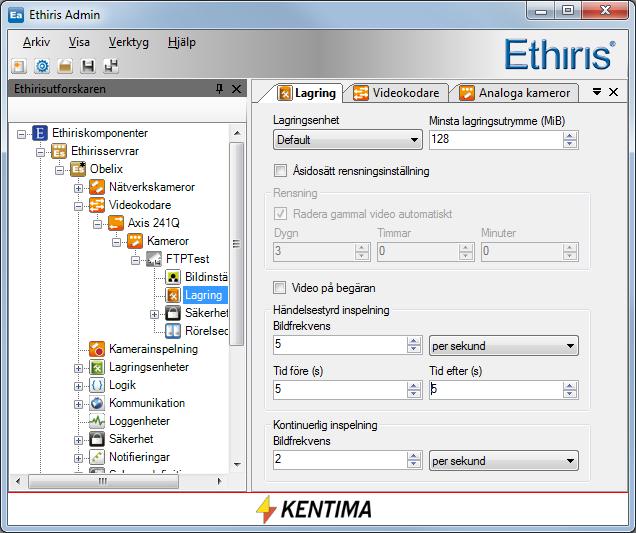Click the new configuration toolbar icon

[x=19, y=66]
